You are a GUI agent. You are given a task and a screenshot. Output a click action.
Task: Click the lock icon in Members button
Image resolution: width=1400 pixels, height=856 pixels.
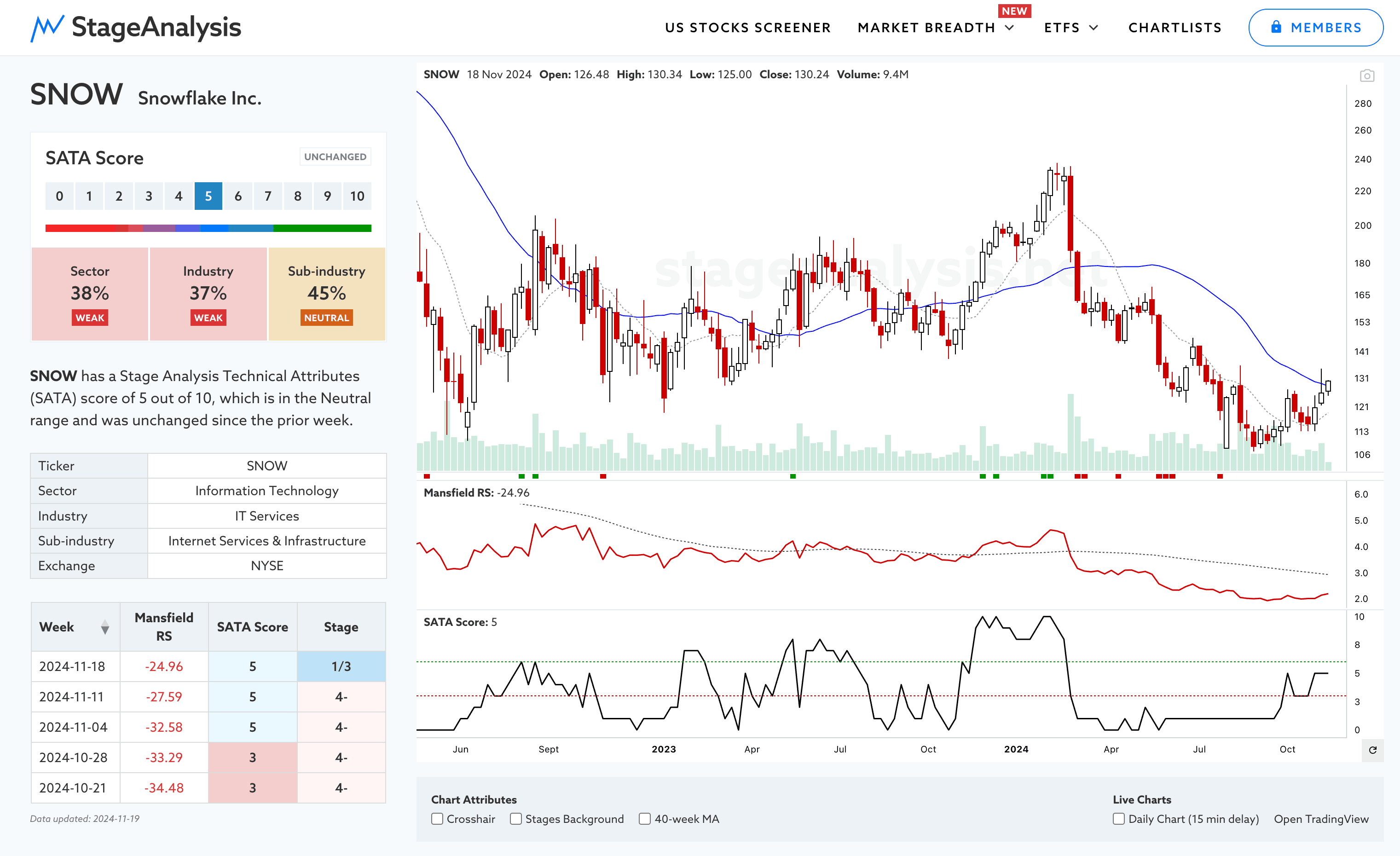coord(1276,27)
